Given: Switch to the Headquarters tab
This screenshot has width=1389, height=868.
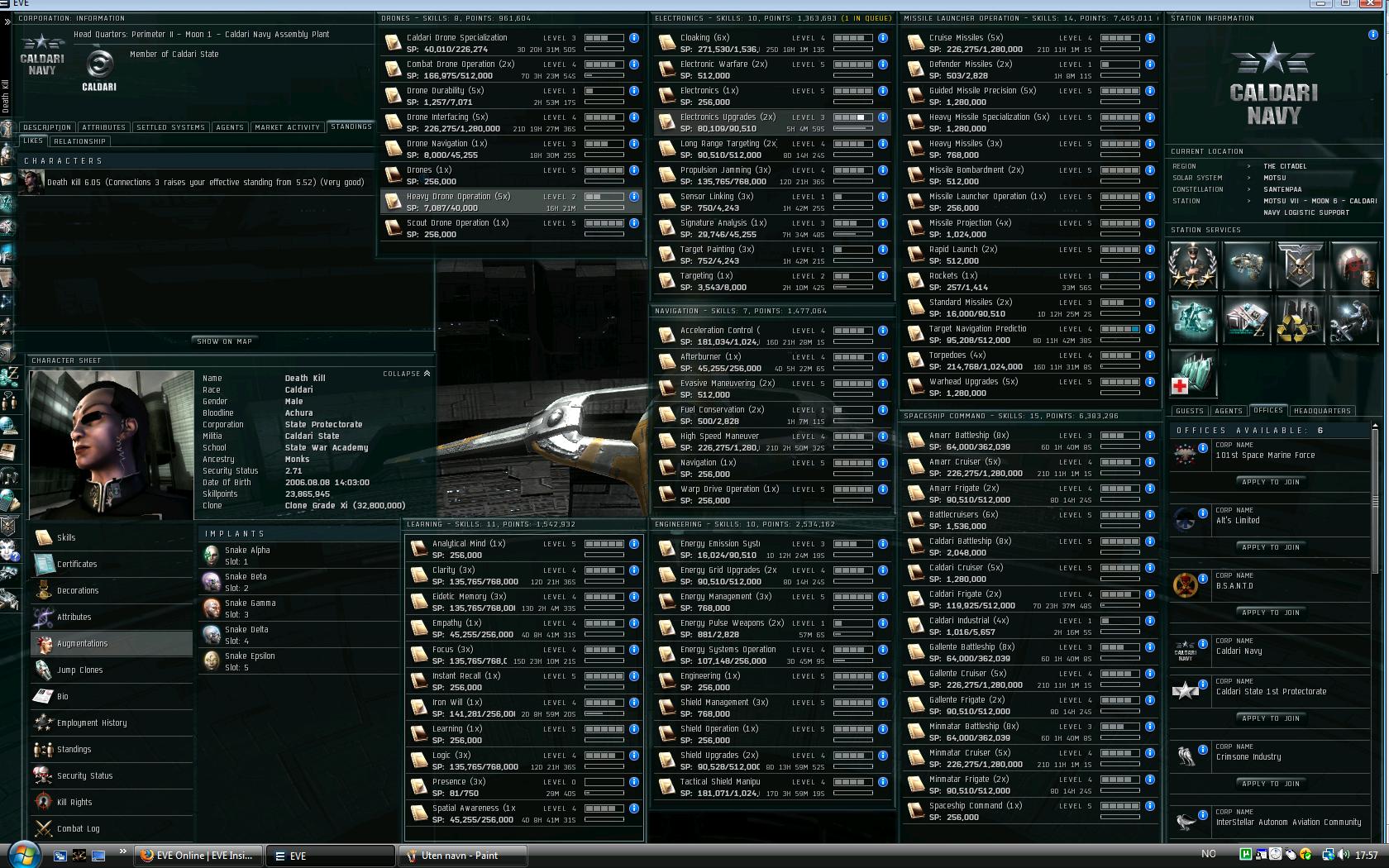Looking at the screenshot, I should [x=1322, y=411].
